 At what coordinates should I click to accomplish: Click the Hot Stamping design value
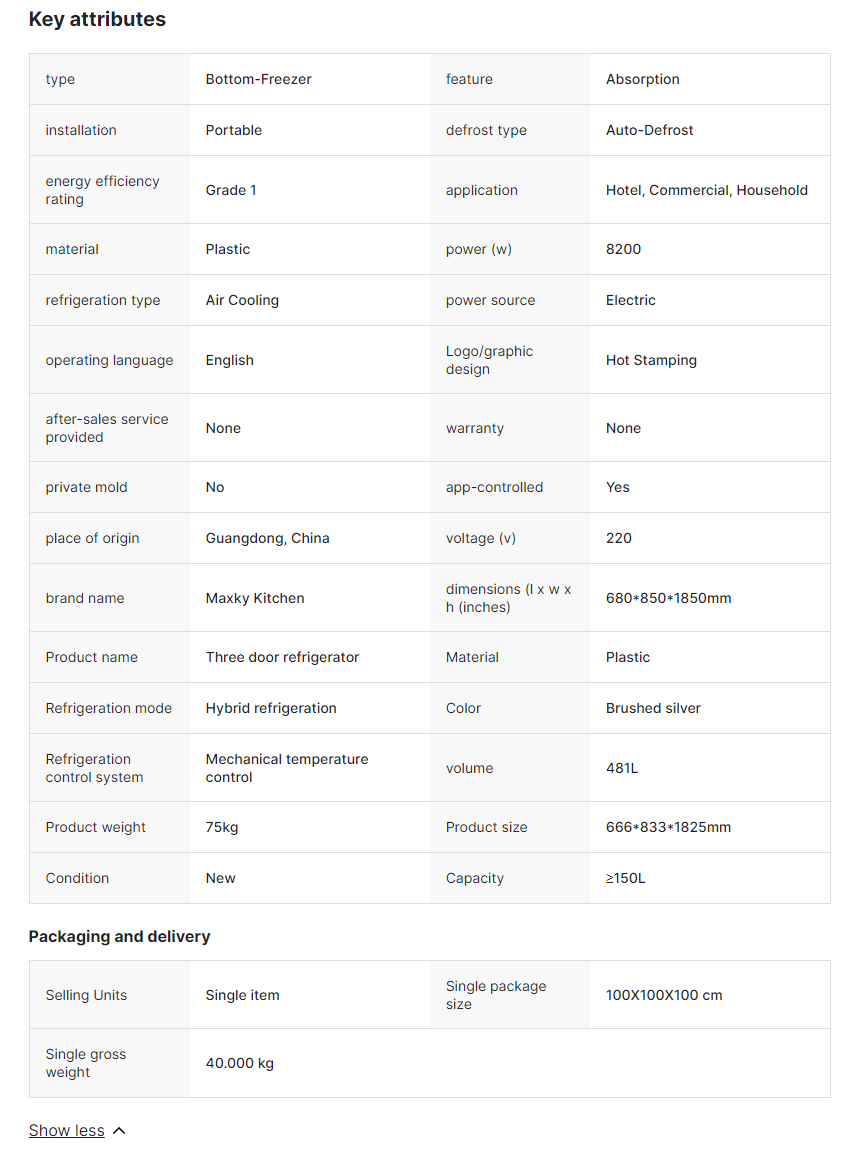point(651,360)
